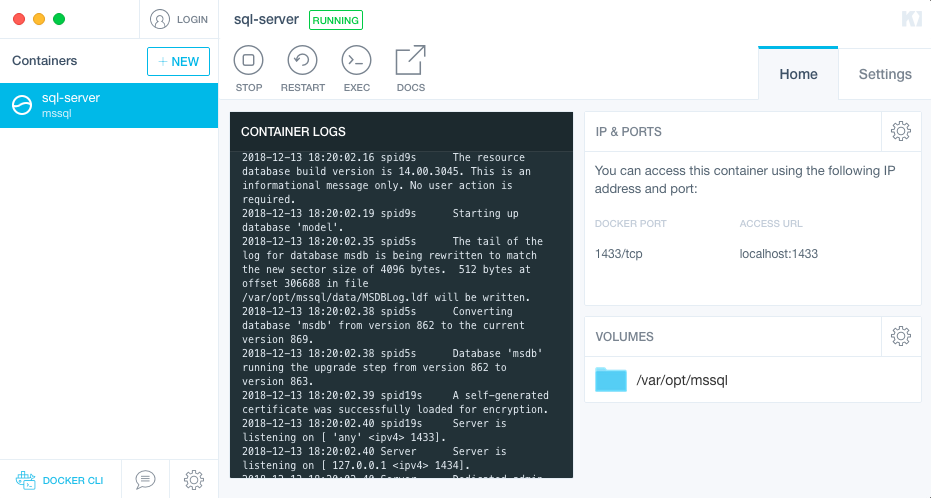This screenshot has width=931, height=498.
Task: Stop the sql-server container
Action: (x=248, y=61)
